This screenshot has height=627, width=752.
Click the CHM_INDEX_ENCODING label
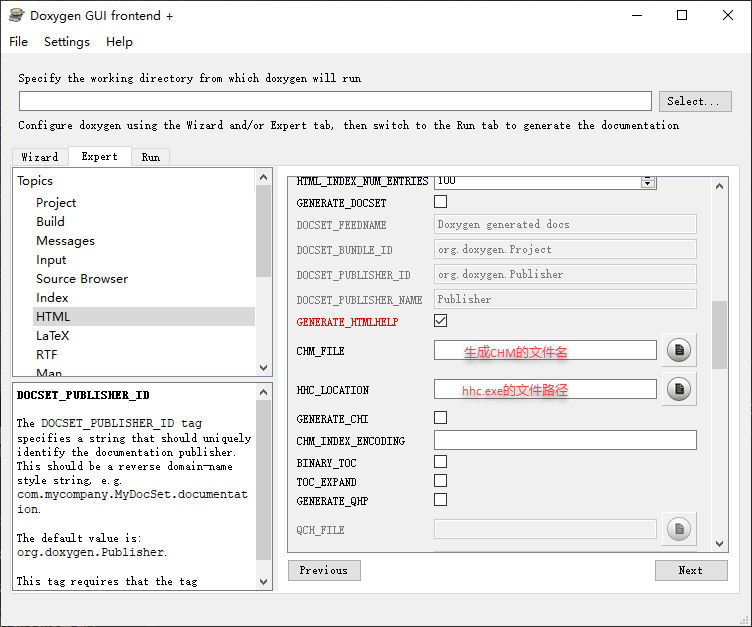tap(351, 441)
